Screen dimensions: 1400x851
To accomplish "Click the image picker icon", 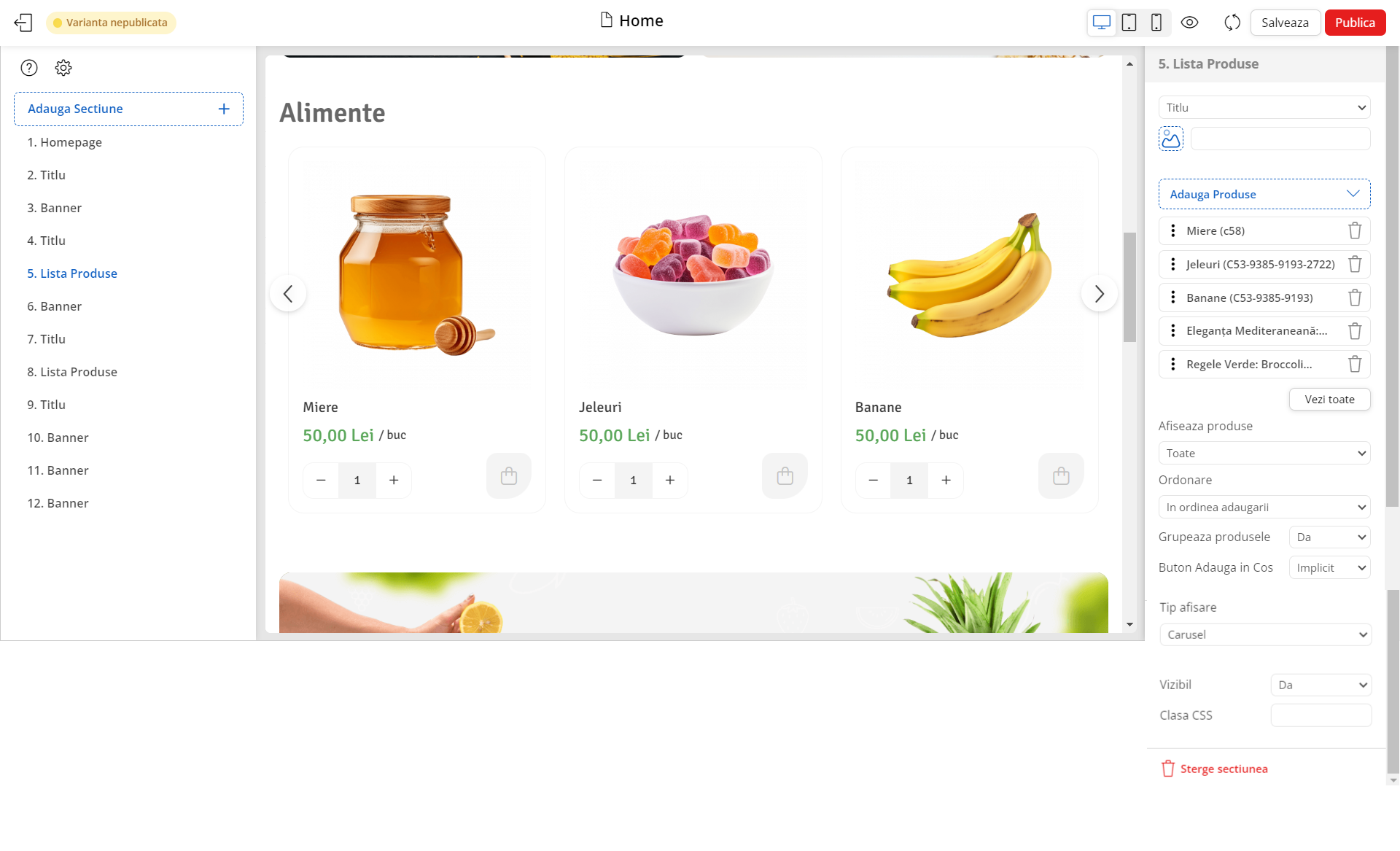I will (x=1171, y=139).
